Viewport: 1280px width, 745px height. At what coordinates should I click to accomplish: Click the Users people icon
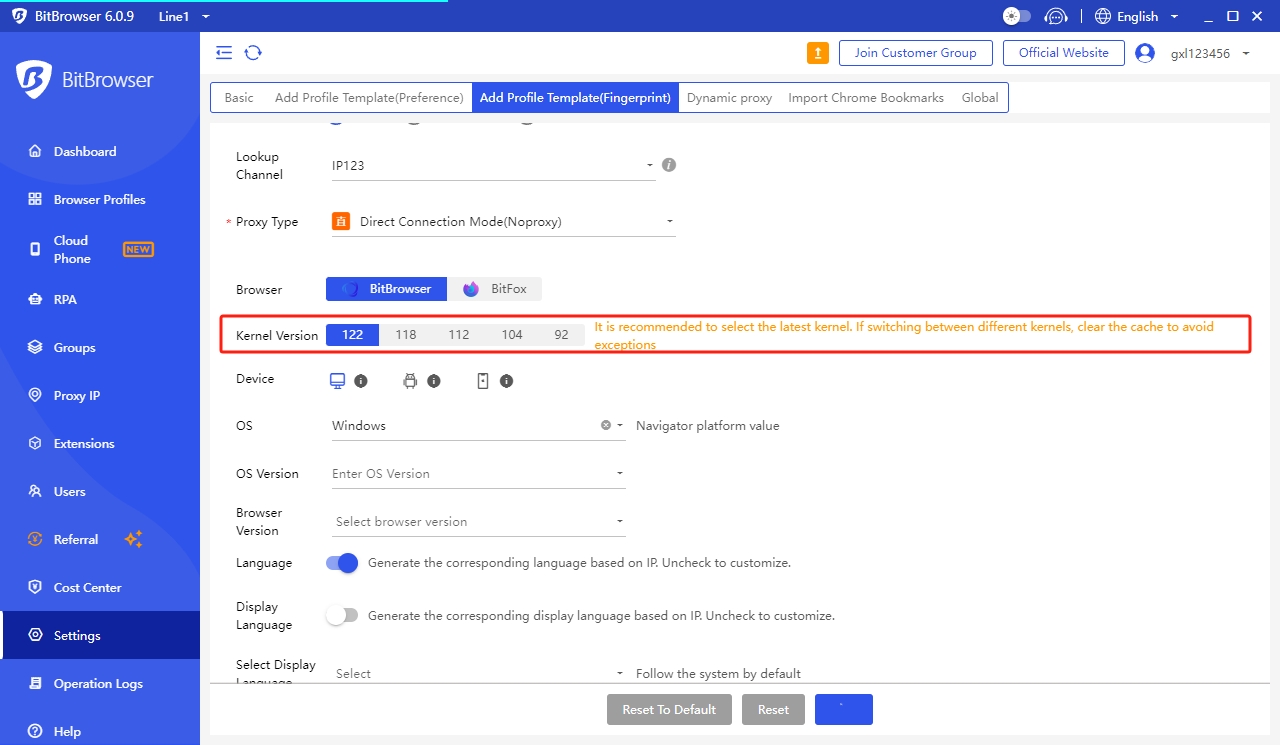tap(35, 492)
